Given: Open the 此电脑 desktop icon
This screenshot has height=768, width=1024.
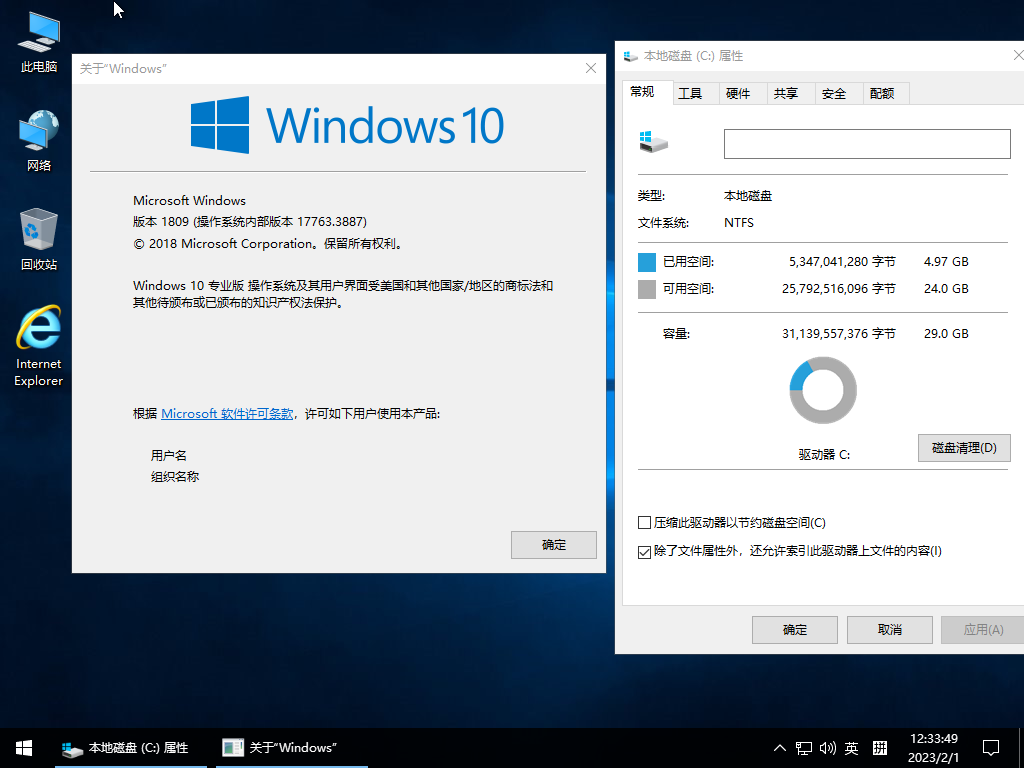Looking at the screenshot, I should point(39,42).
